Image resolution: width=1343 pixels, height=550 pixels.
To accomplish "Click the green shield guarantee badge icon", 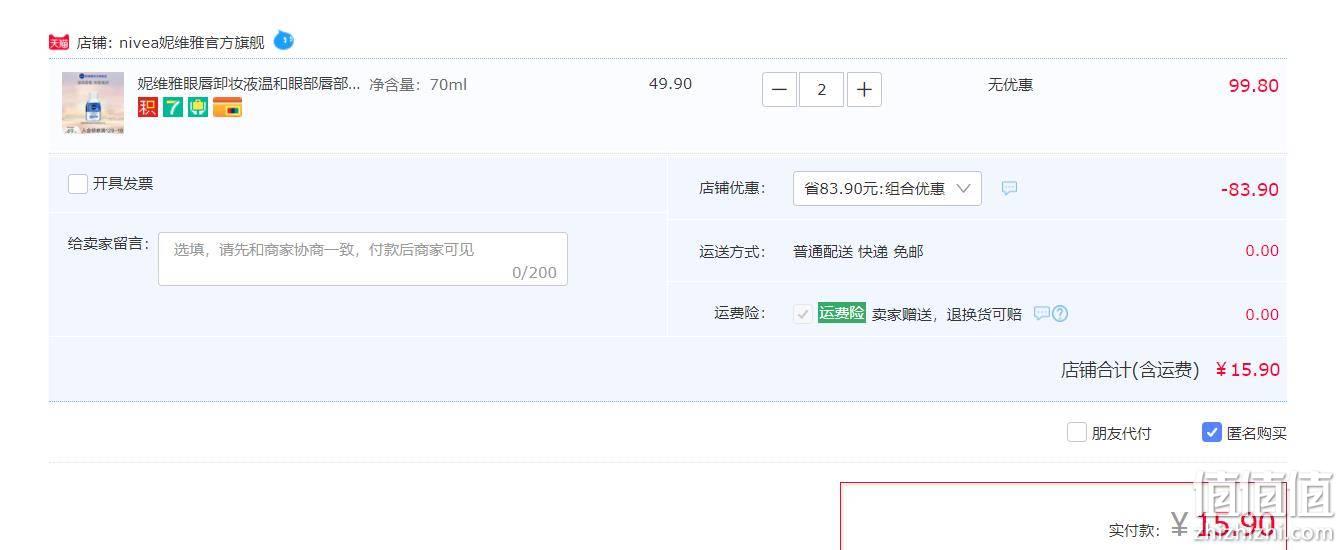I will click(198, 107).
